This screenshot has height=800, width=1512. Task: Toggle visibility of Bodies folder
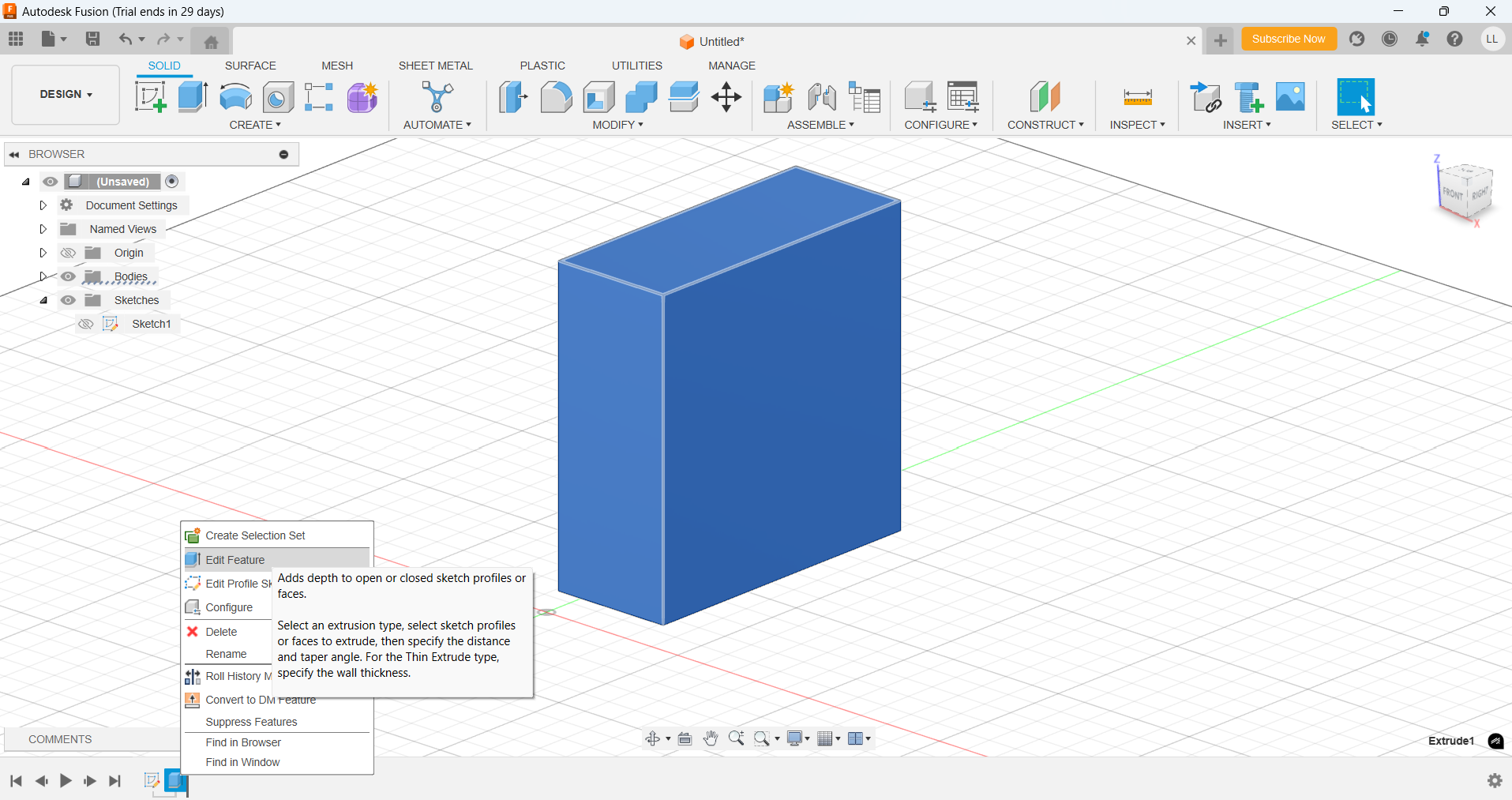[69, 276]
